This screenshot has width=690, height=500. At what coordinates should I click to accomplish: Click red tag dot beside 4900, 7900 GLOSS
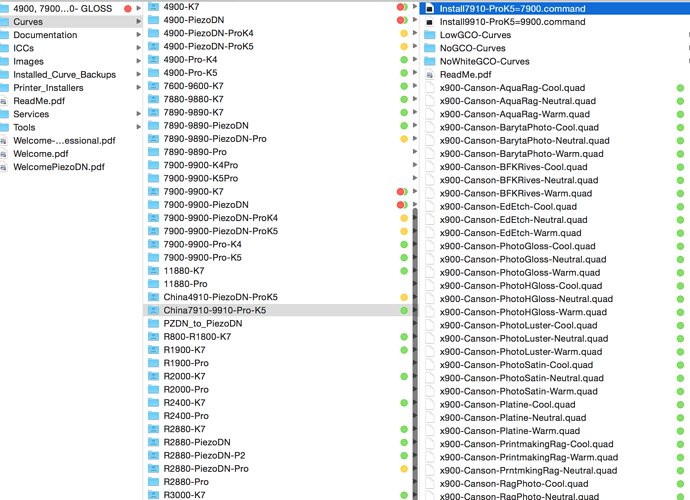[x=128, y=8]
